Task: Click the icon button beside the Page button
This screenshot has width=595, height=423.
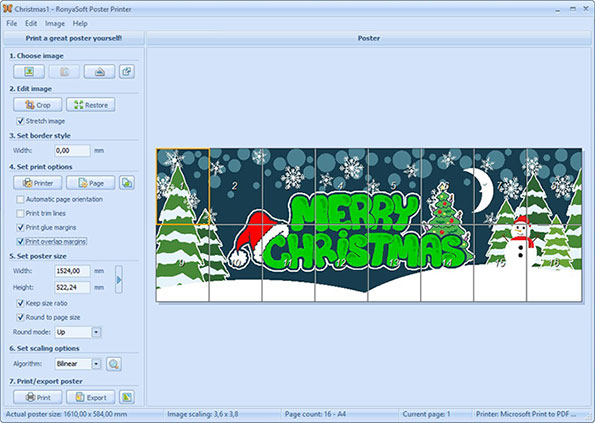Action: pyautogui.click(x=127, y=183)
